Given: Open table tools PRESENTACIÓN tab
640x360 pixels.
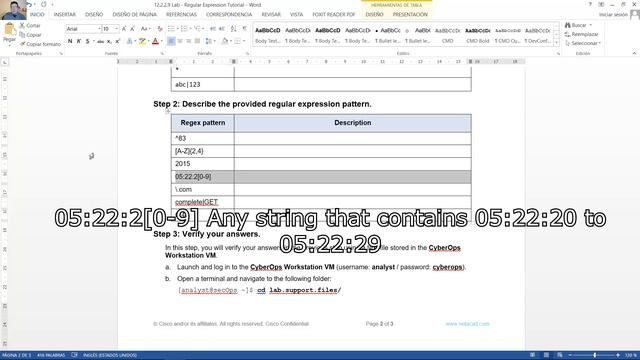Looking at the screenshot, I should click(410, 14).
